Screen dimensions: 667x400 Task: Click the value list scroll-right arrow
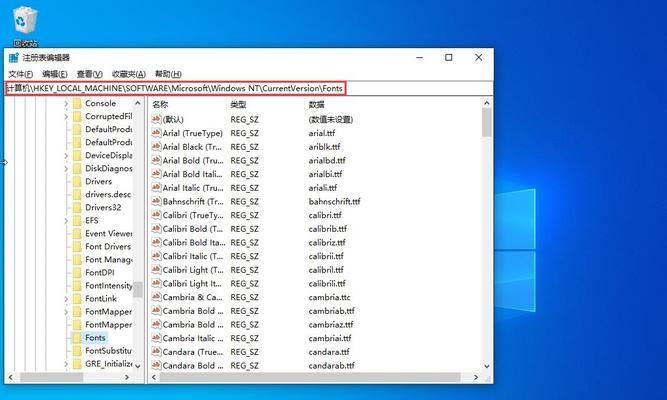(x=476, y=377)
